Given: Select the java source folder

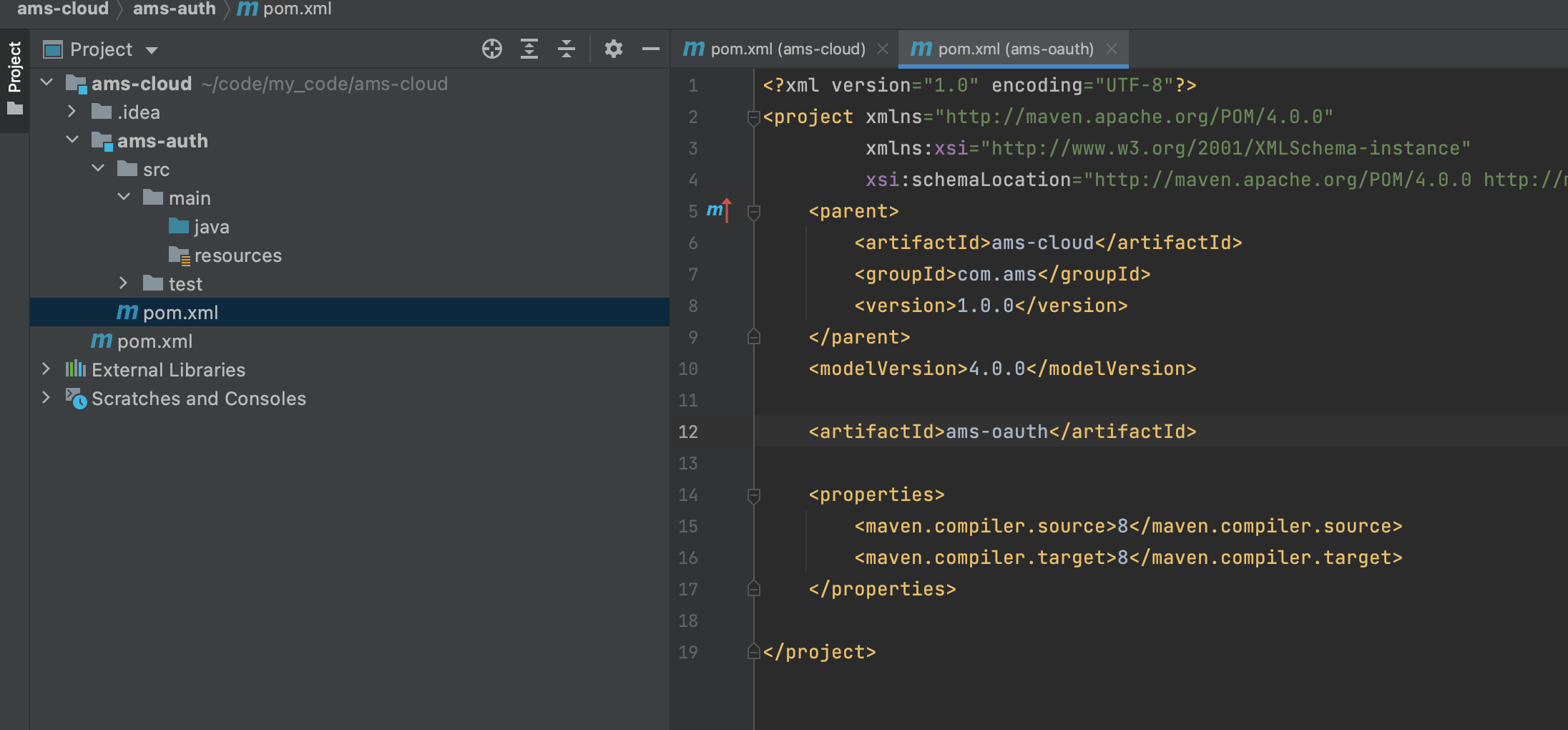Looking at the screenshot, I should (x=350, y=227).
